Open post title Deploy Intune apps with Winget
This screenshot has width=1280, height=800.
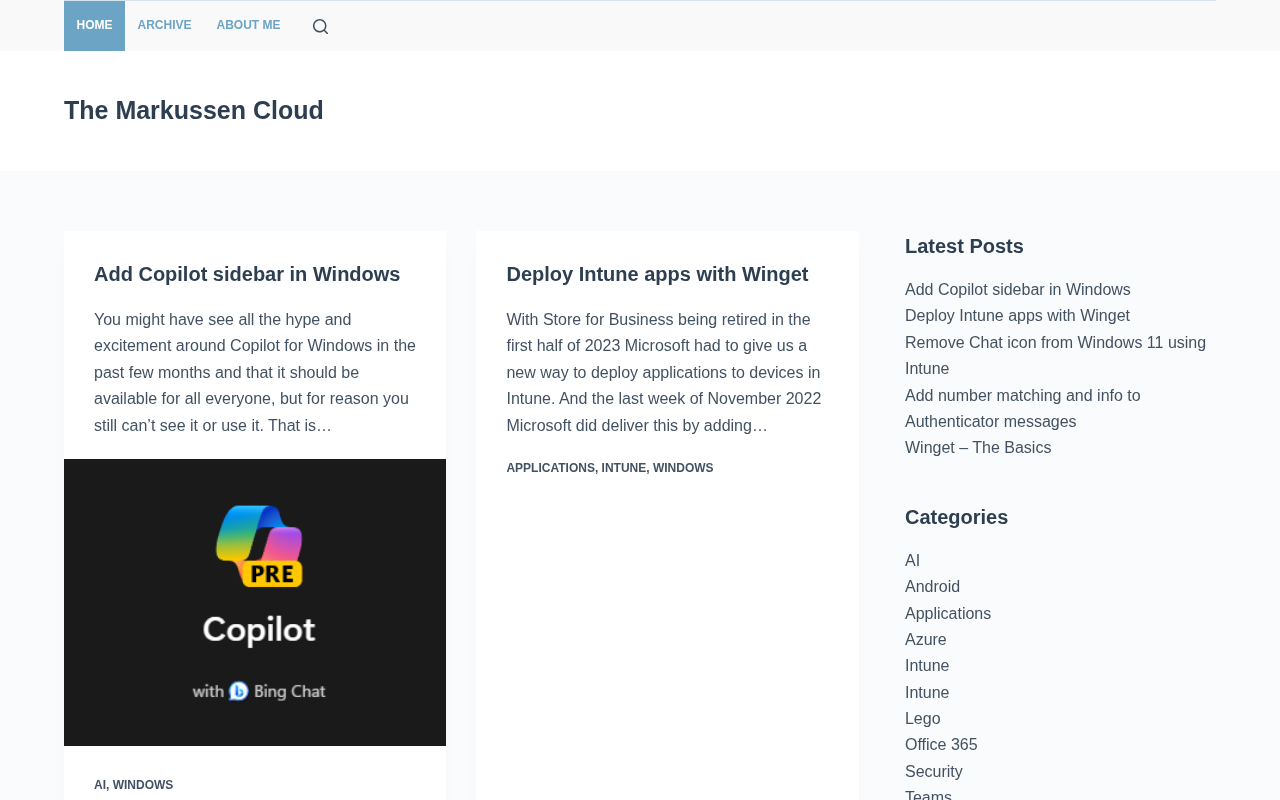(x=657, y=274)
